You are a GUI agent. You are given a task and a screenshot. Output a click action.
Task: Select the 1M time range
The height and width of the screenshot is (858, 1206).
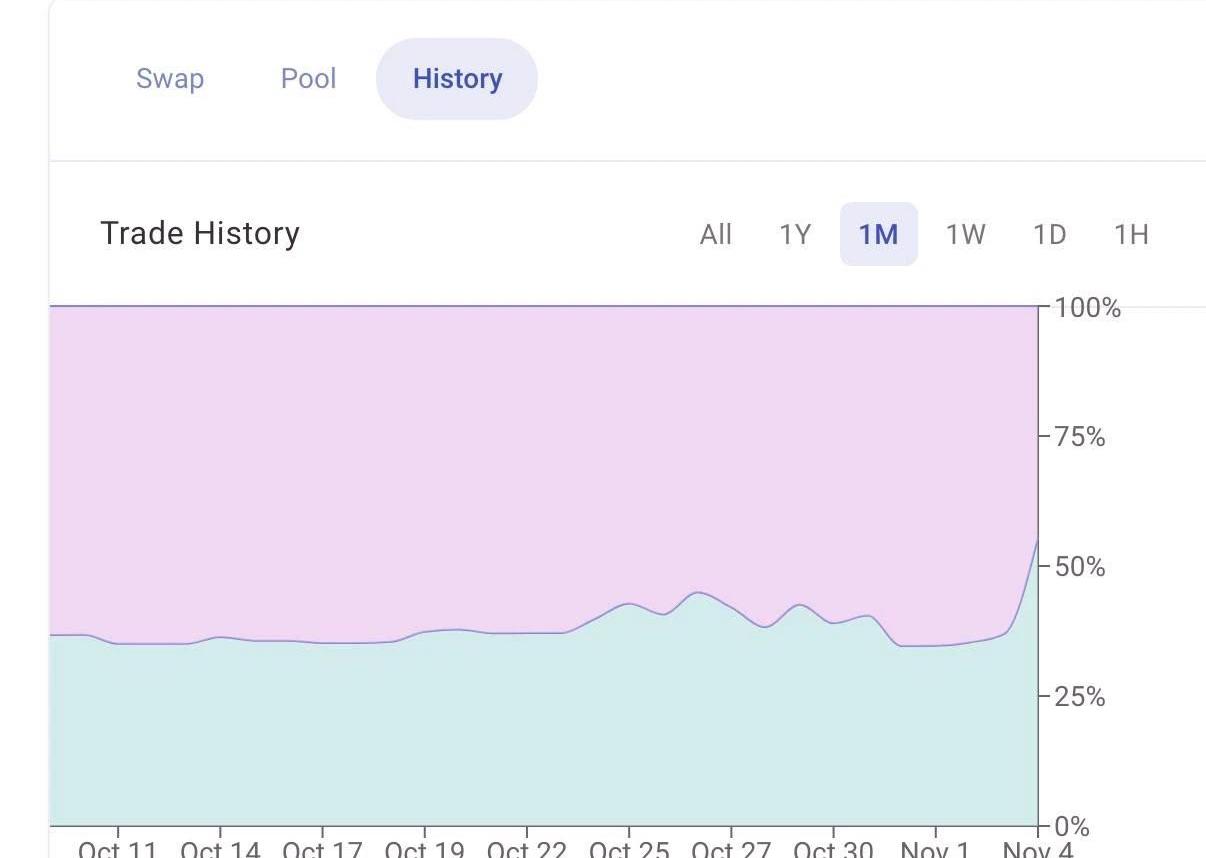tap(878, 234)
